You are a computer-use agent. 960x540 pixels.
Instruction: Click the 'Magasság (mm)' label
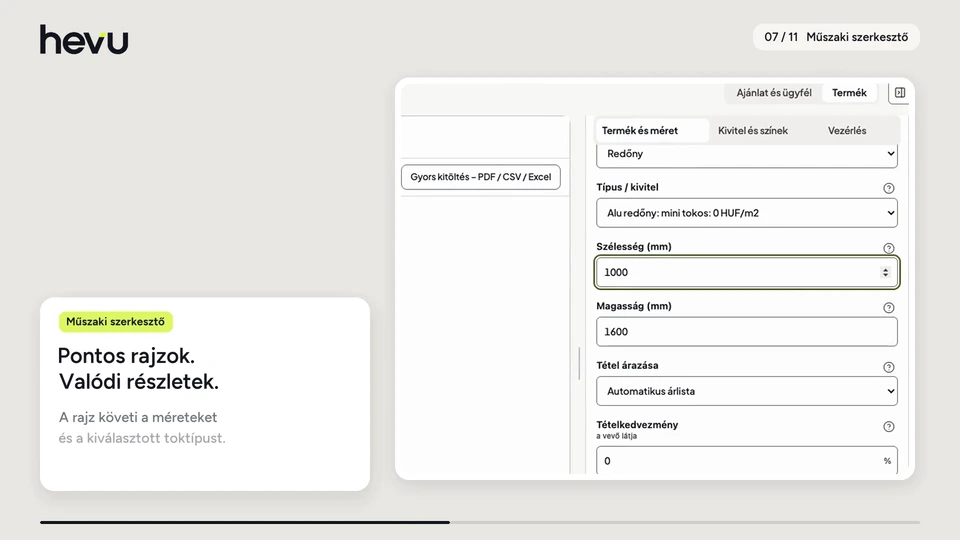click(x=634, y=306)
